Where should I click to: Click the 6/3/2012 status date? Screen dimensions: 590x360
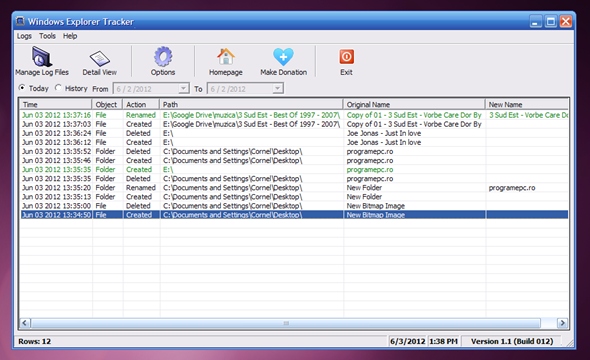pos(408,341)
